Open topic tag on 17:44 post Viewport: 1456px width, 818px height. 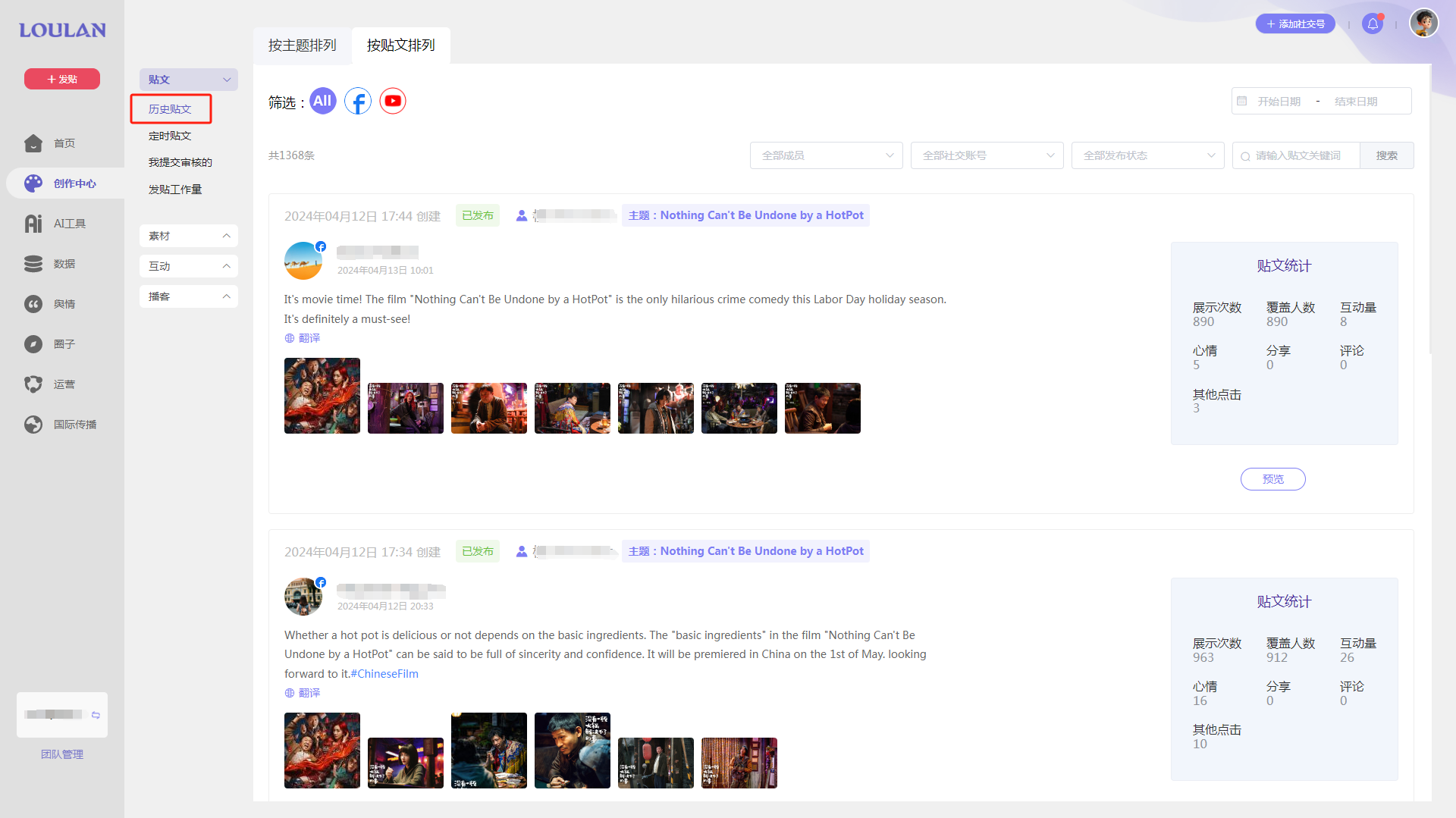point(745,215)
